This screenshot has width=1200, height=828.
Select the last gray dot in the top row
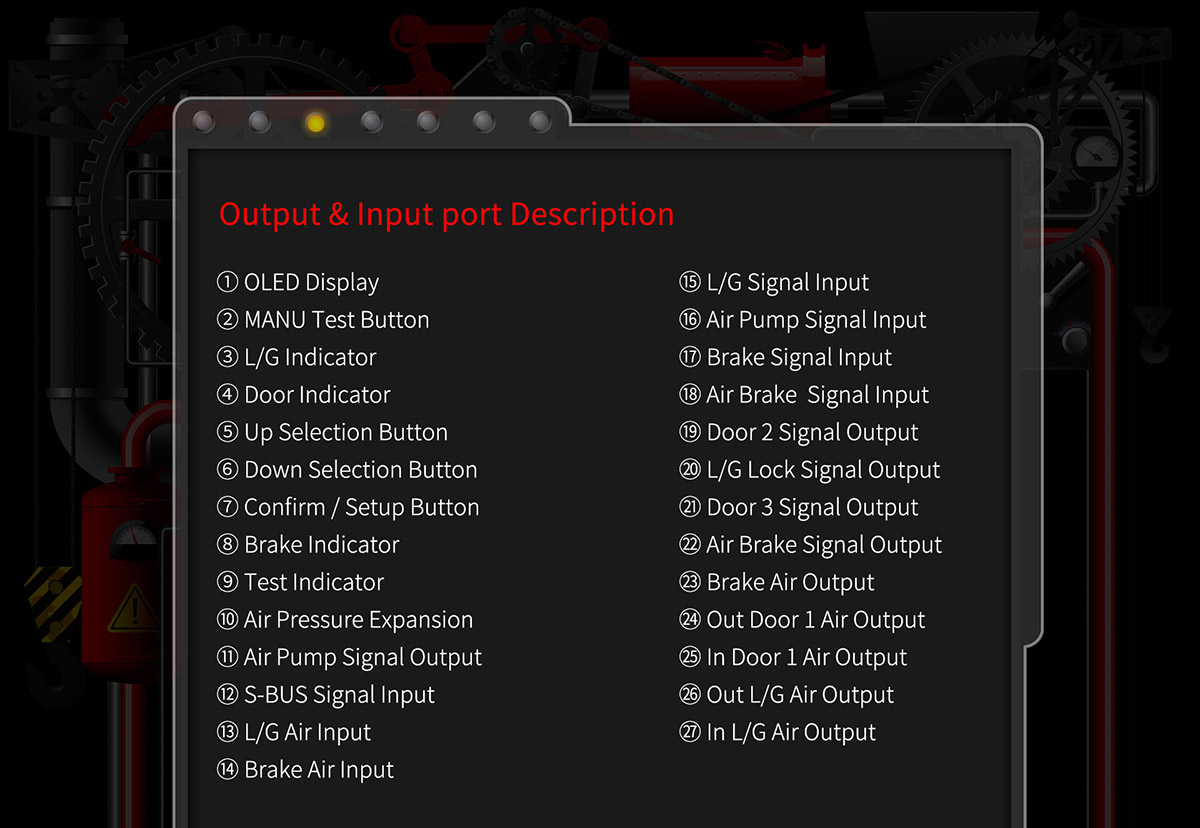(540, 122)
